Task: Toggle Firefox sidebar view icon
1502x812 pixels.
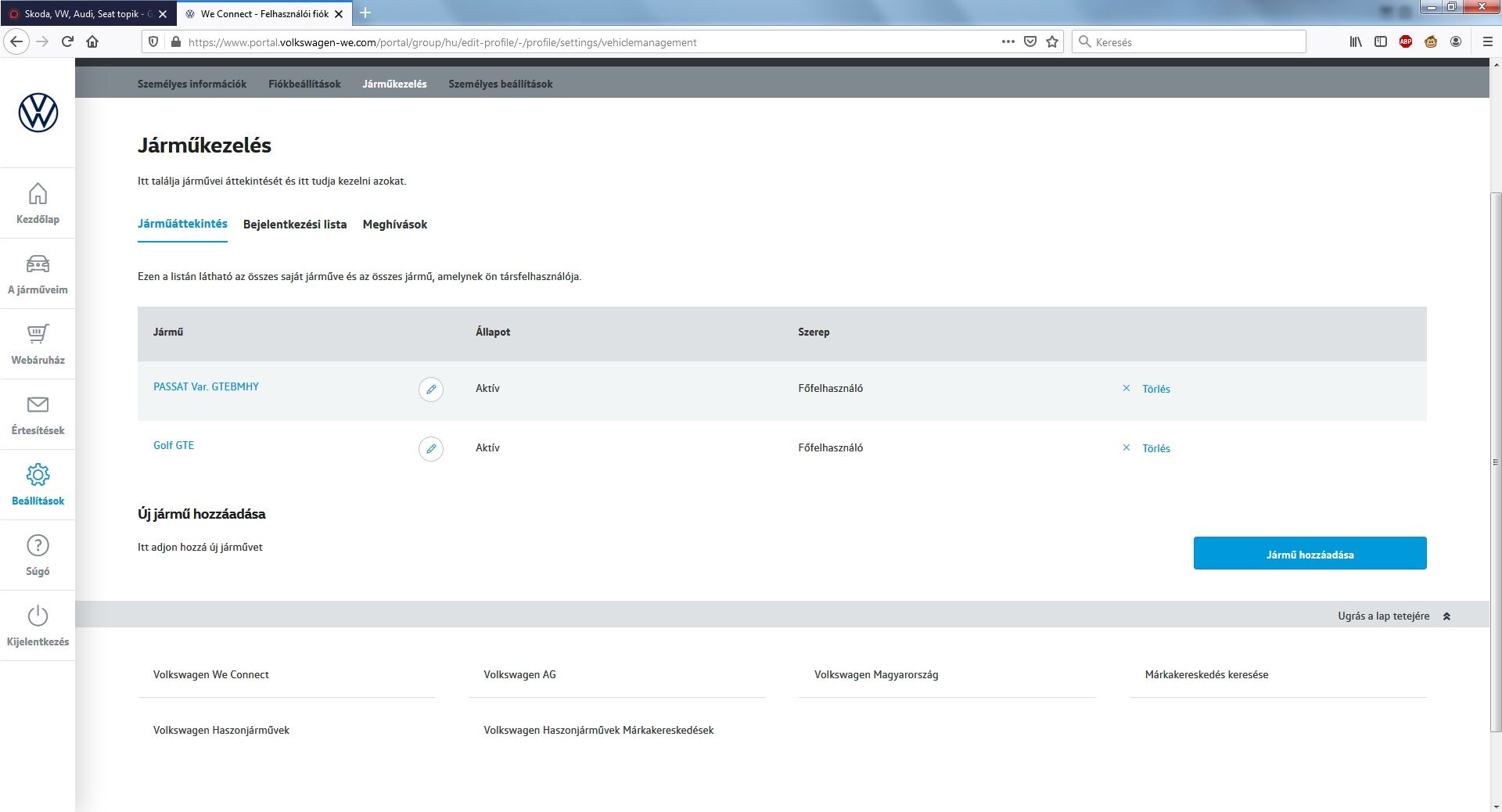Action: 1381,41
